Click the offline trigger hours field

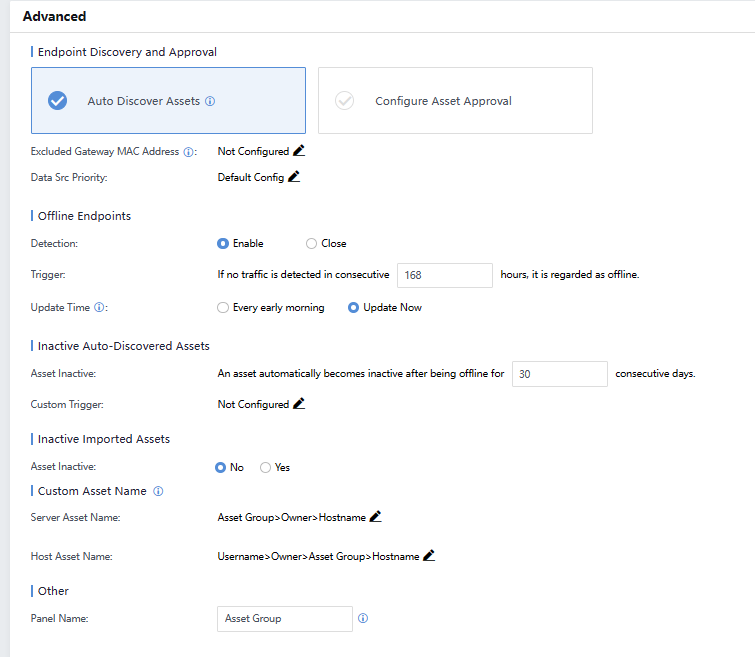445,275
